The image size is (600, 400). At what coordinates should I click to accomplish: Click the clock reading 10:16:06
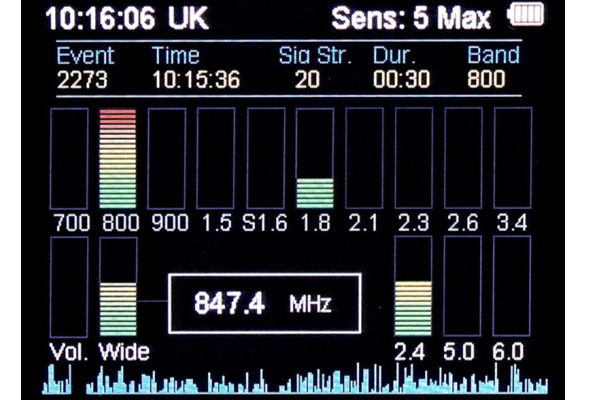pos(100,18)
